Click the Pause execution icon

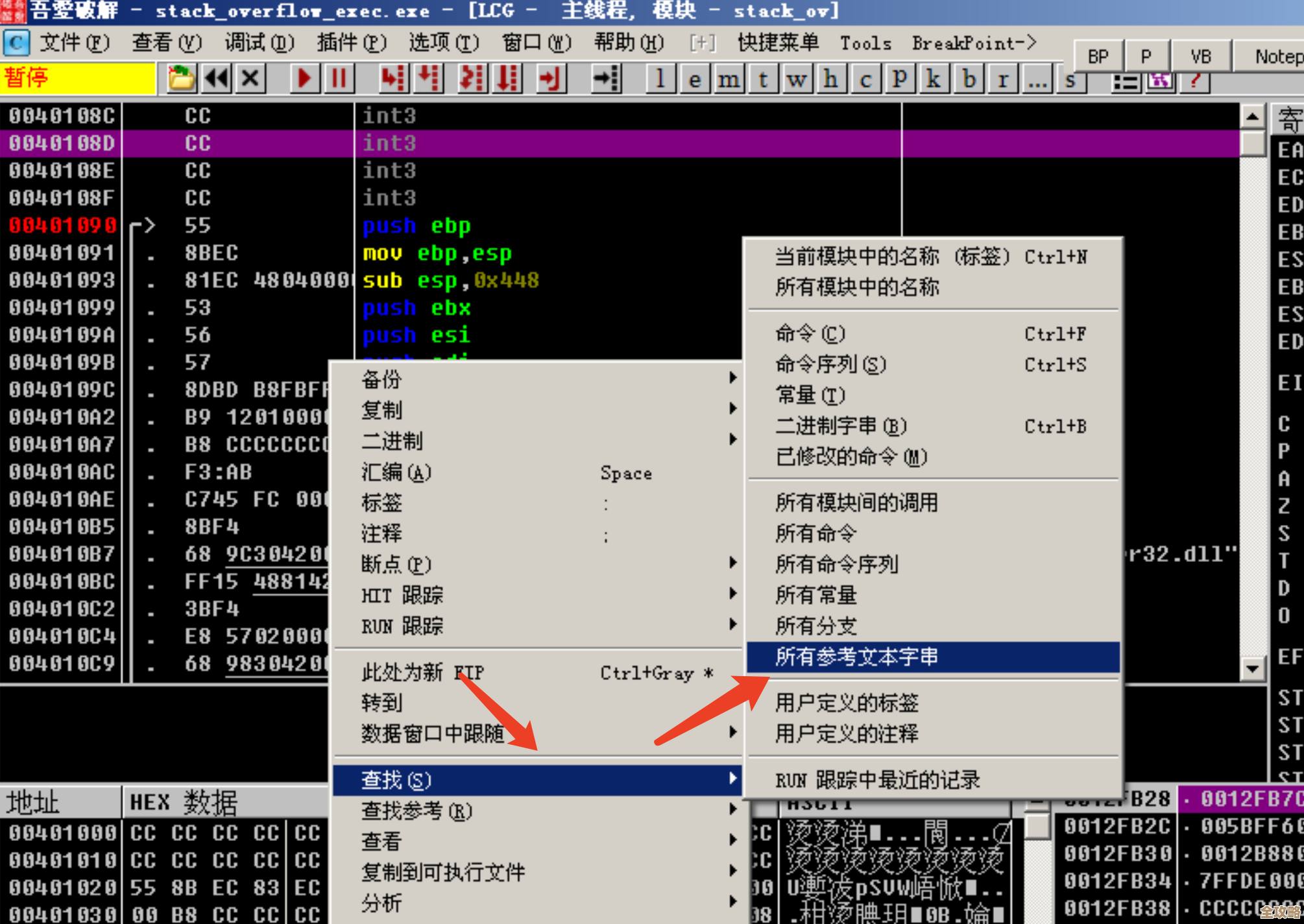(339, 79)
